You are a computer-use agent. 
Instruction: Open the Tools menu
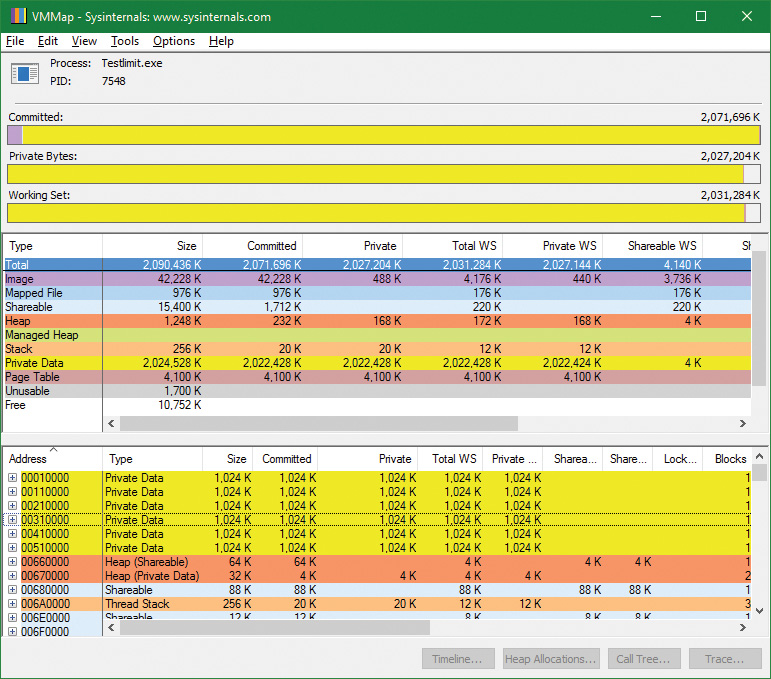125,41
